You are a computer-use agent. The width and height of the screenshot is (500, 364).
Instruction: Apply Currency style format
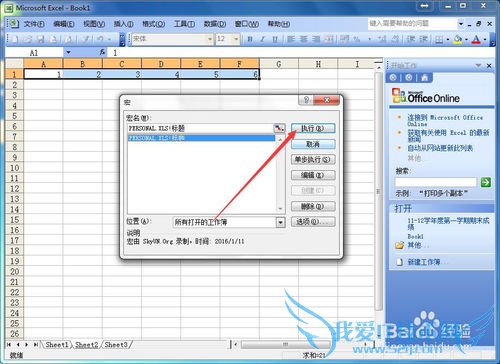tap(345, 39)
